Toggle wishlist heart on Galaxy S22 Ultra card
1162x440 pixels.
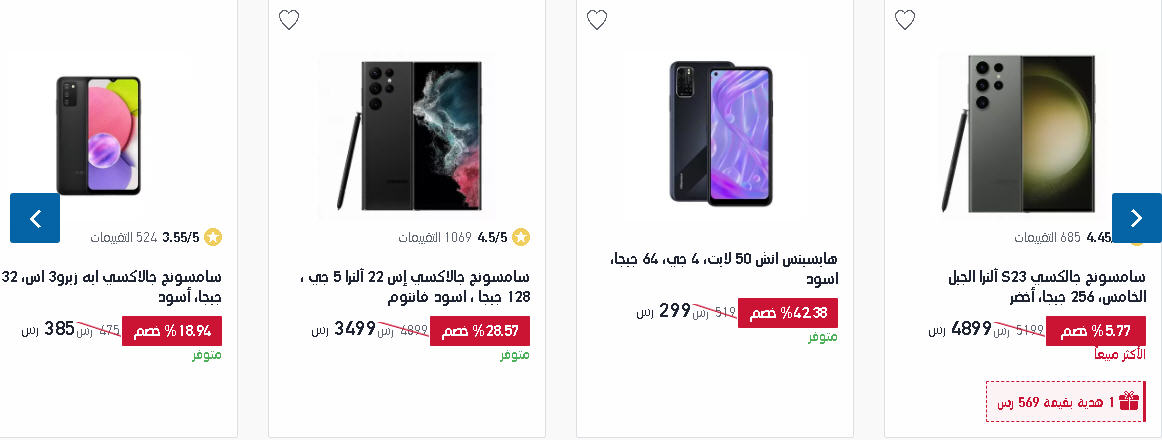coord(289,20)
